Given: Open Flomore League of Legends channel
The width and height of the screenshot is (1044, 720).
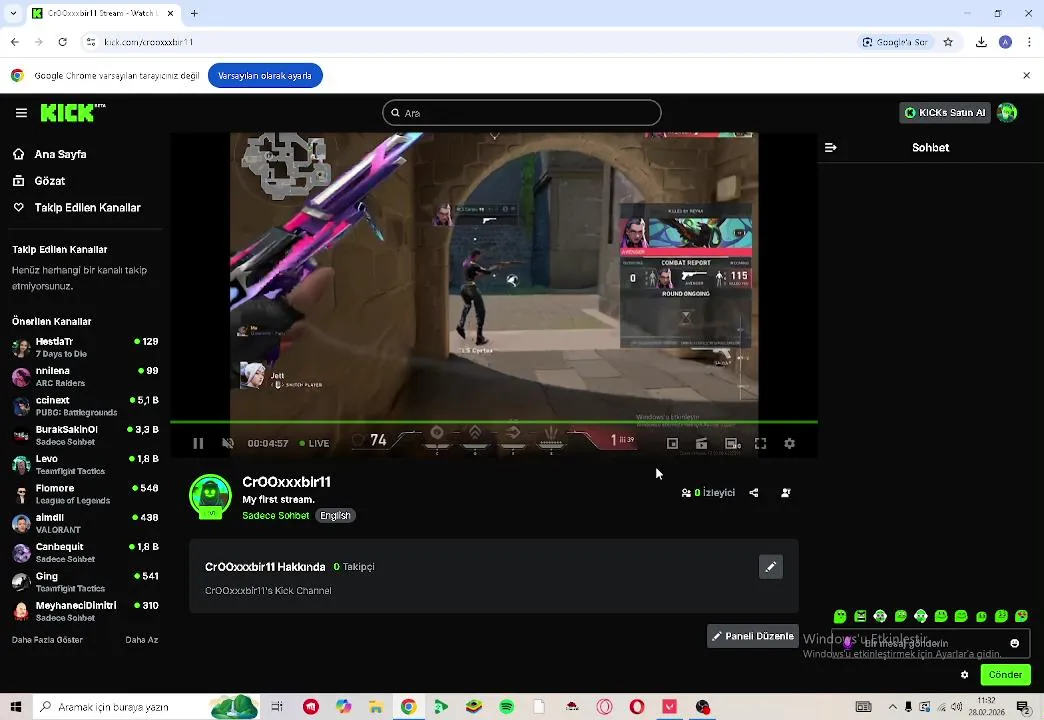Looking at the screenshot, I should click(x=85, y=494).
